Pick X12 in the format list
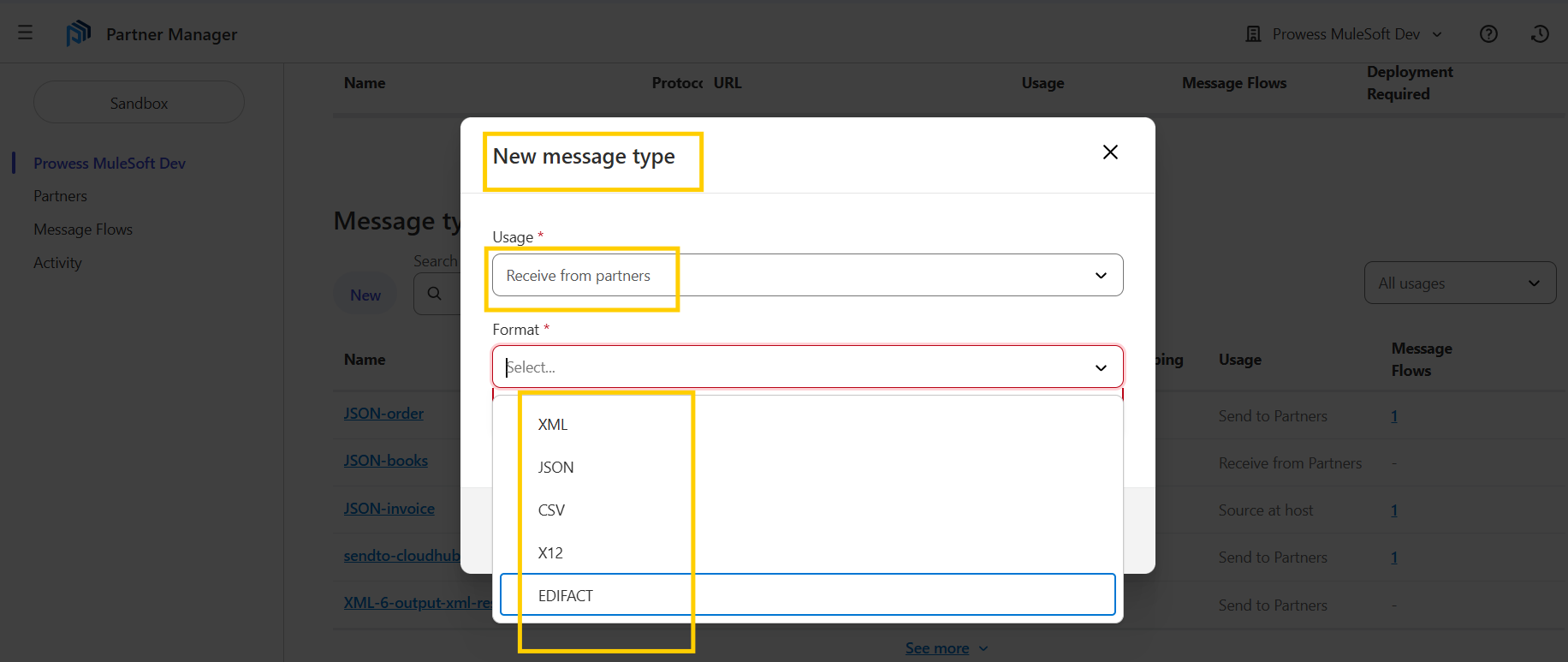 click(x=550, y=553)
